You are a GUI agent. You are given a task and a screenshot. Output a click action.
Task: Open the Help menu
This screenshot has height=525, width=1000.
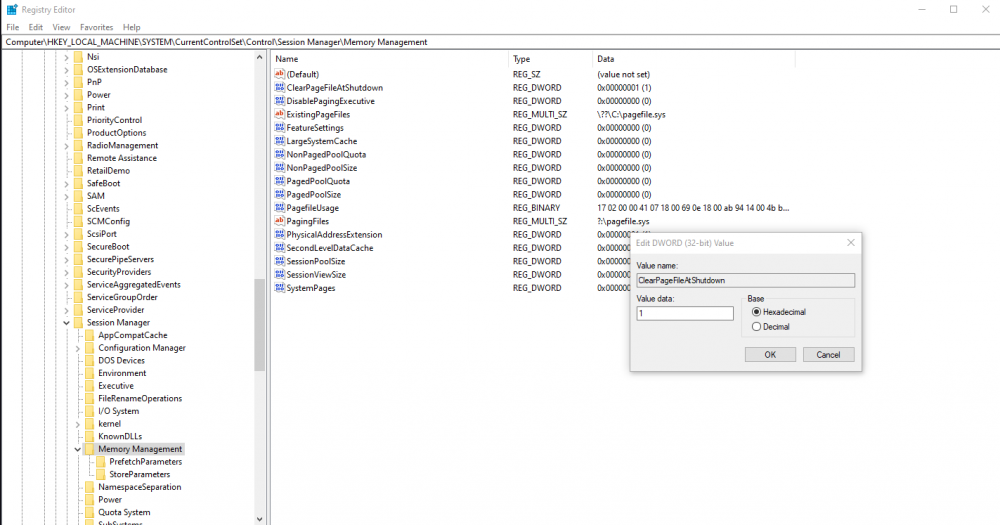coord(131,27)
